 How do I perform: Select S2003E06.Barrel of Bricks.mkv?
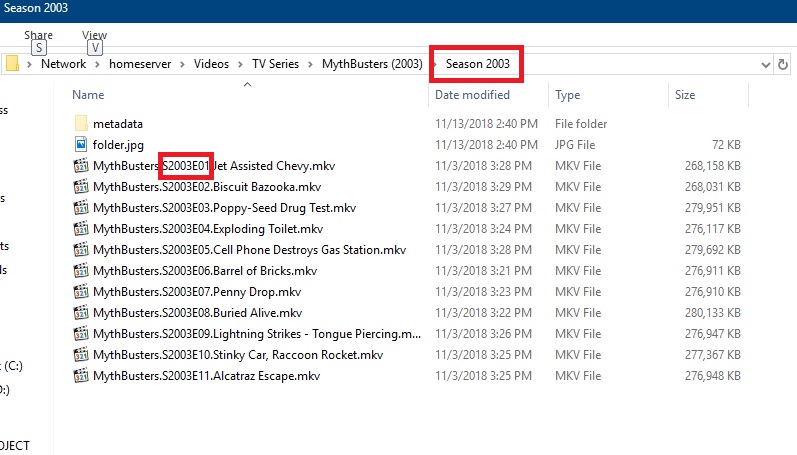pos(205,270)
